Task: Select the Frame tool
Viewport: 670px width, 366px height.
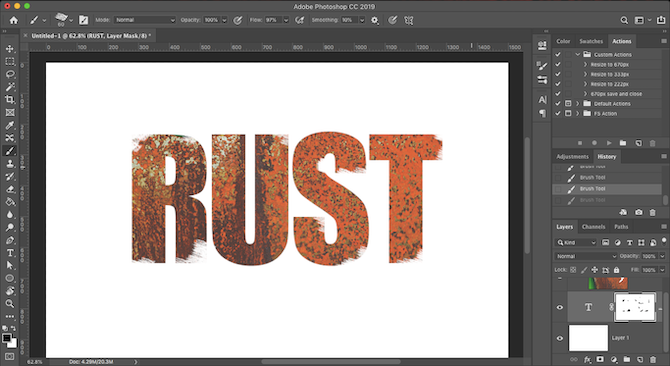Action: tap(10, 112)
